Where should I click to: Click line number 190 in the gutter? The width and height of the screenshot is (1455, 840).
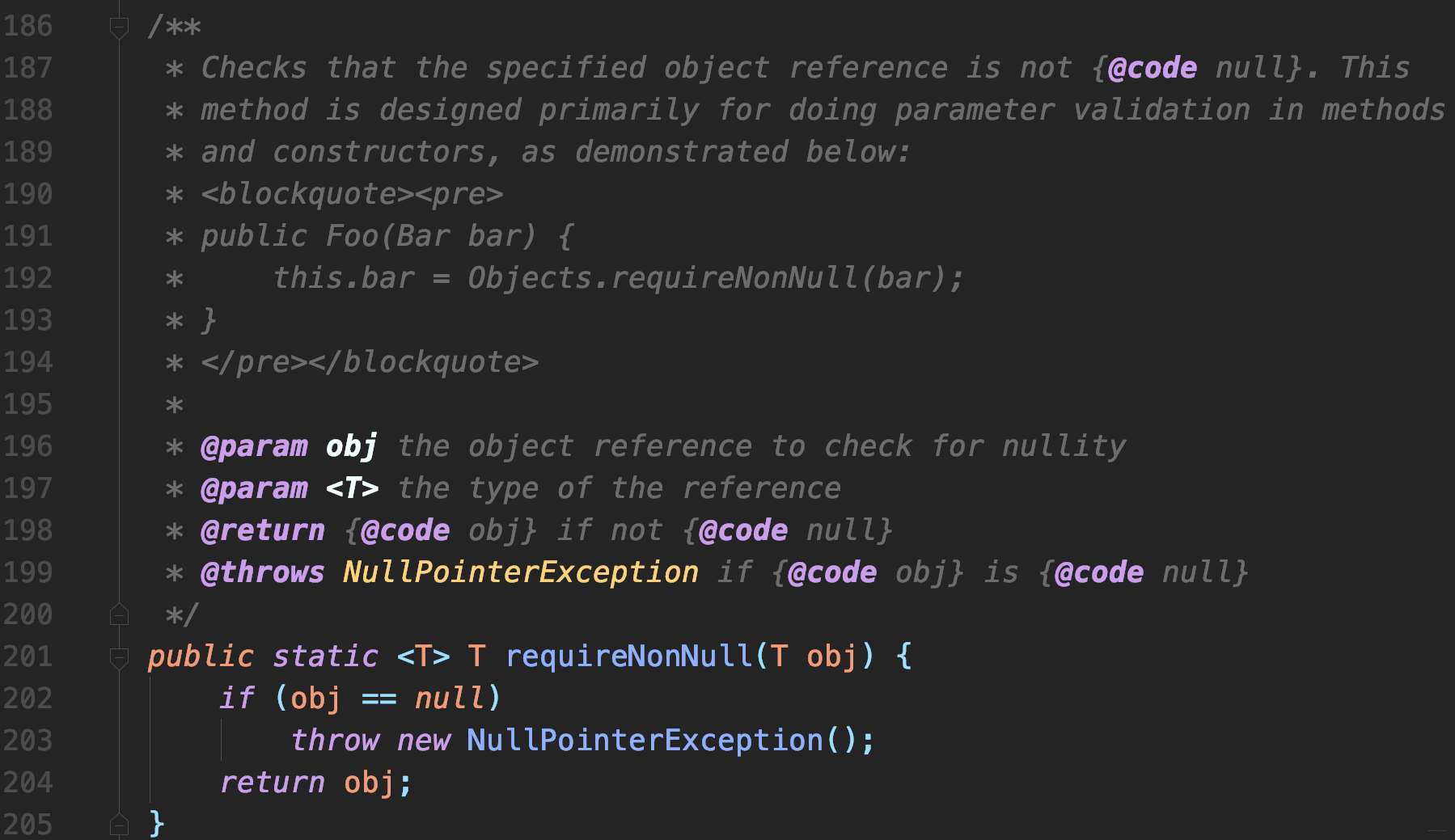pos(27,194)
